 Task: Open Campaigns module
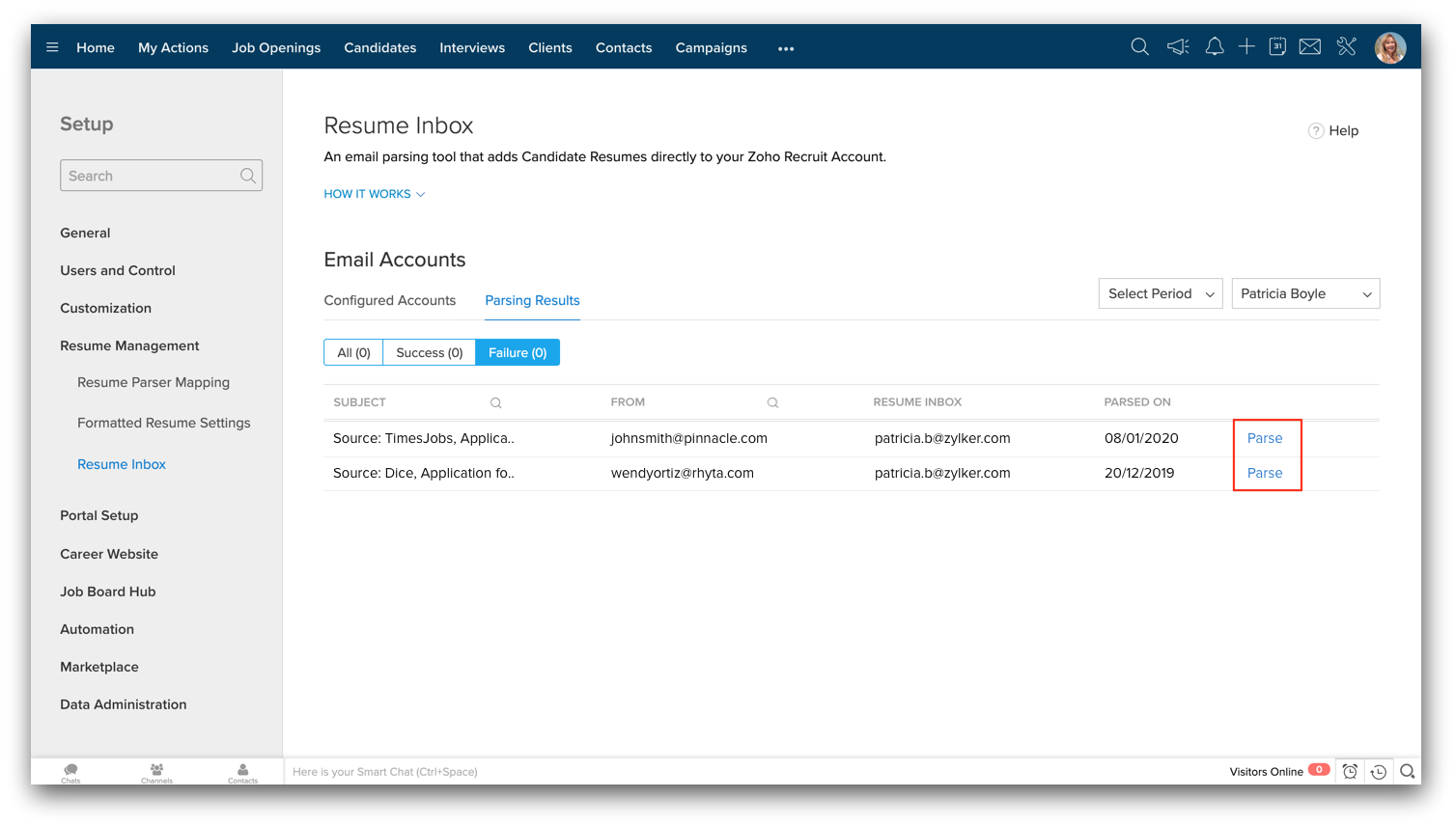(712, 47)
